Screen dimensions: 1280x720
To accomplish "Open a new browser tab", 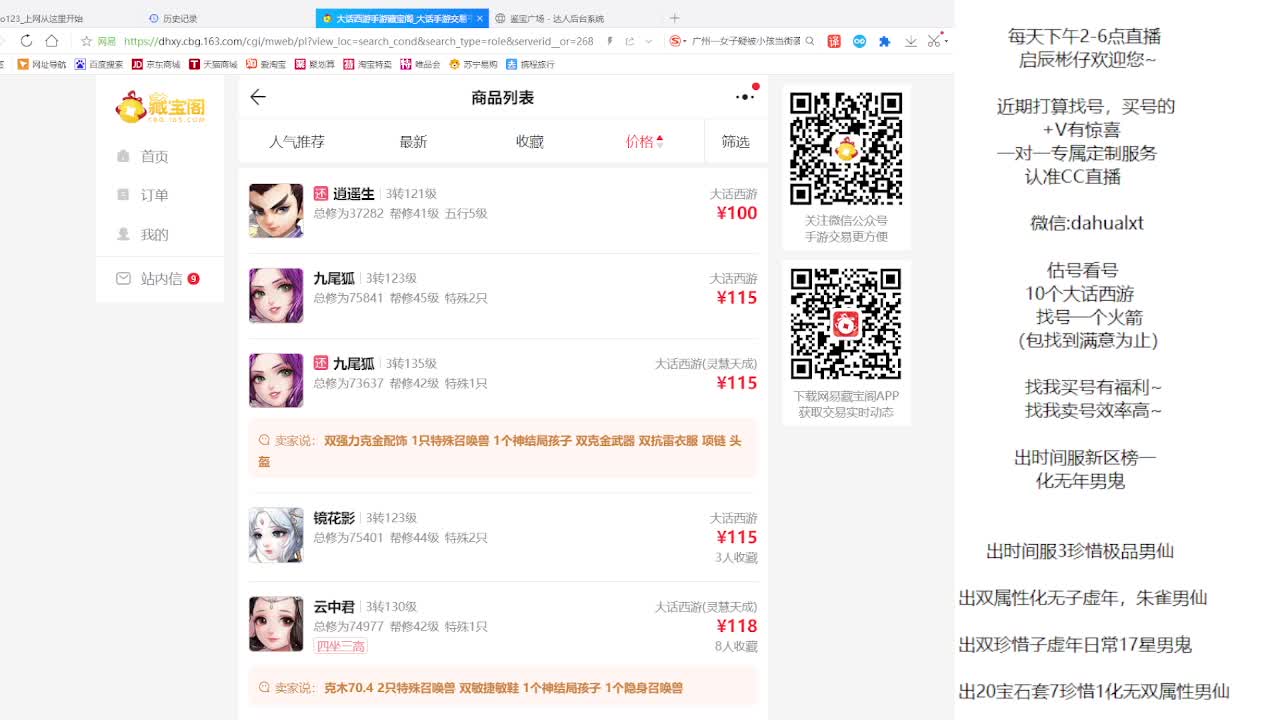I will [x=674, y=18].
